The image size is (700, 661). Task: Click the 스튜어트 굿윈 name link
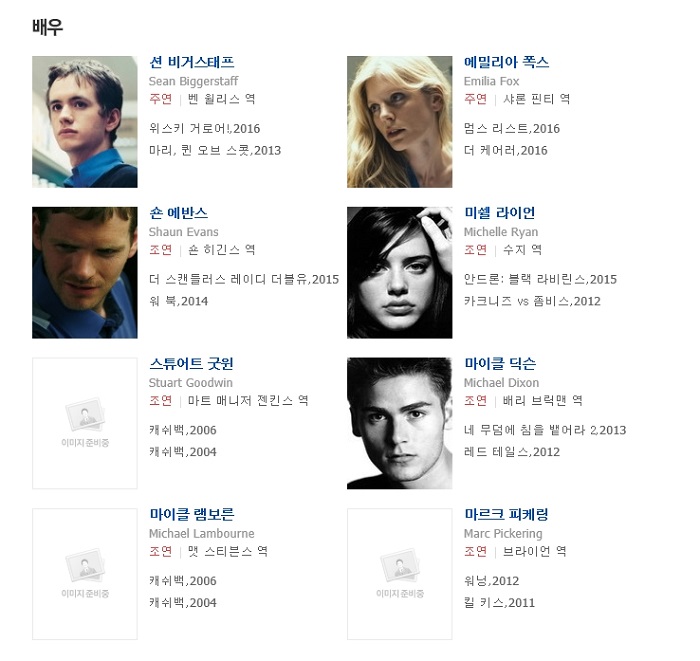pos(191,364)
